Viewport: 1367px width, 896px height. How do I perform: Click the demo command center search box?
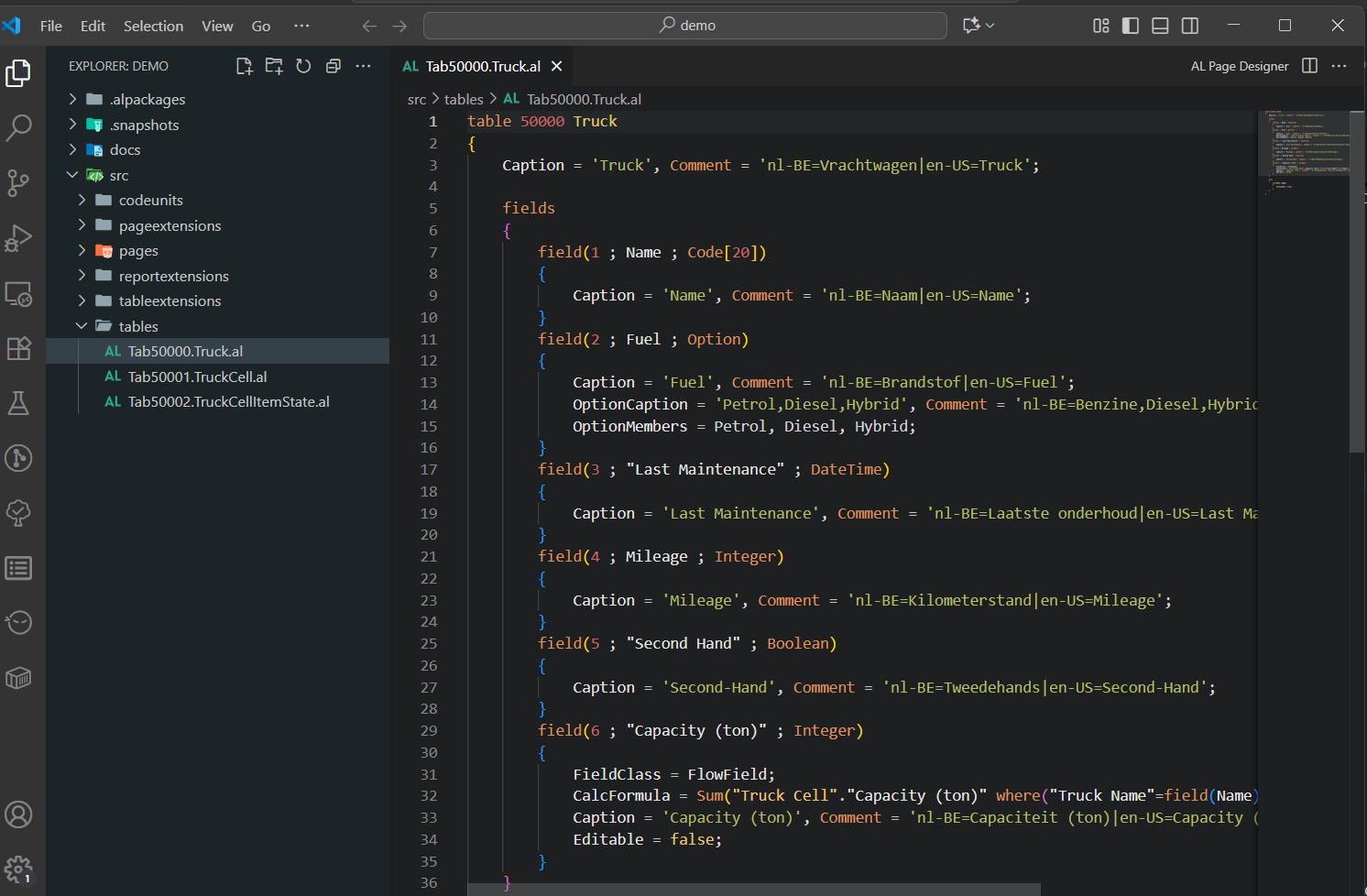click(685, 26)
